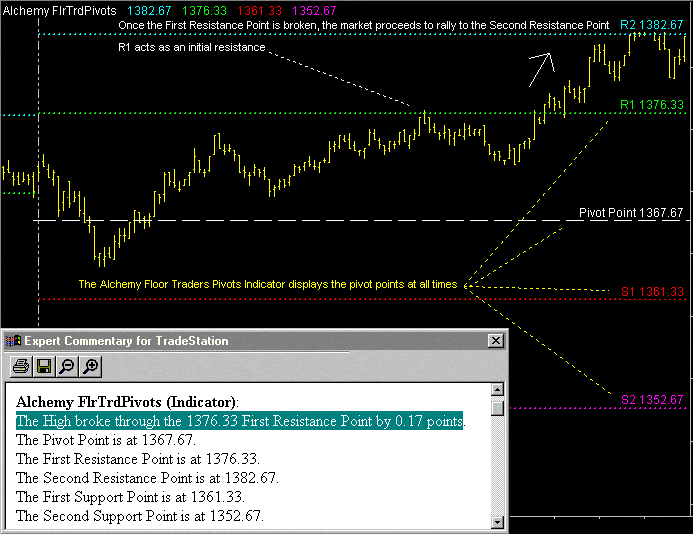
Task: Click the 'Alchemy FlrTrdPivots' indicator name
Action: (60, 11)
